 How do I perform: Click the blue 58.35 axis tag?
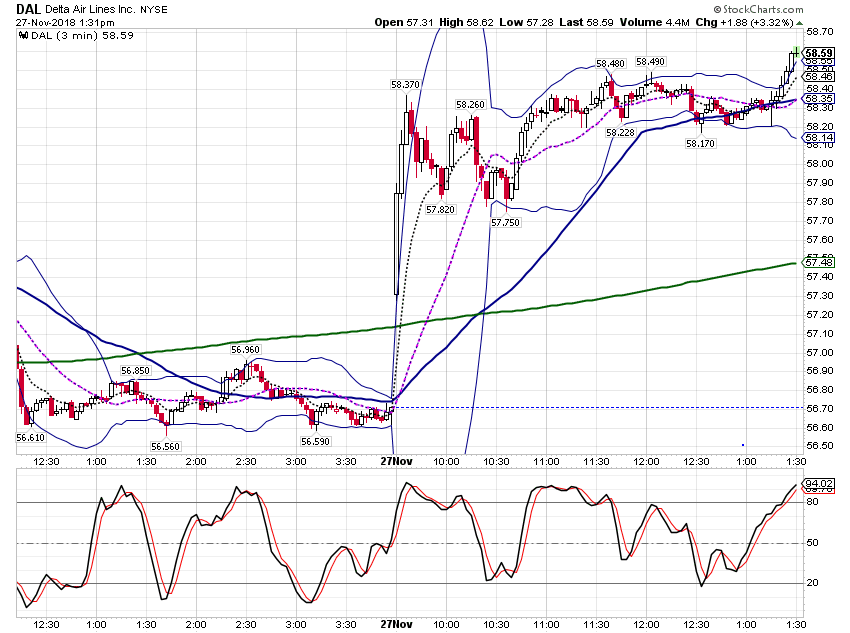(x=818, y=99)
